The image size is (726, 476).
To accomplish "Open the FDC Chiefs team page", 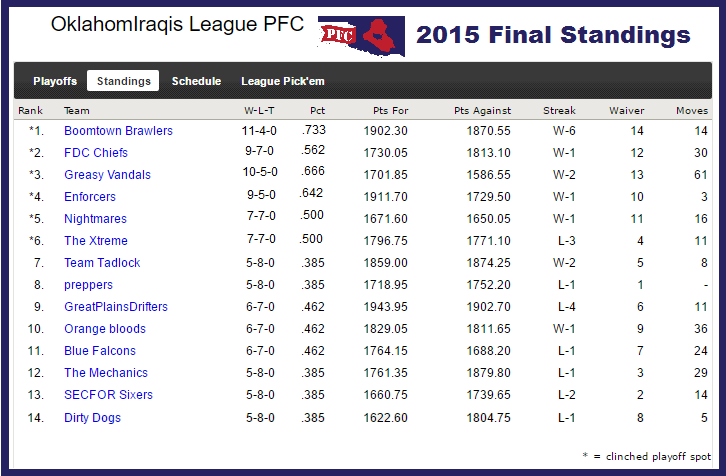I will 96,153.
